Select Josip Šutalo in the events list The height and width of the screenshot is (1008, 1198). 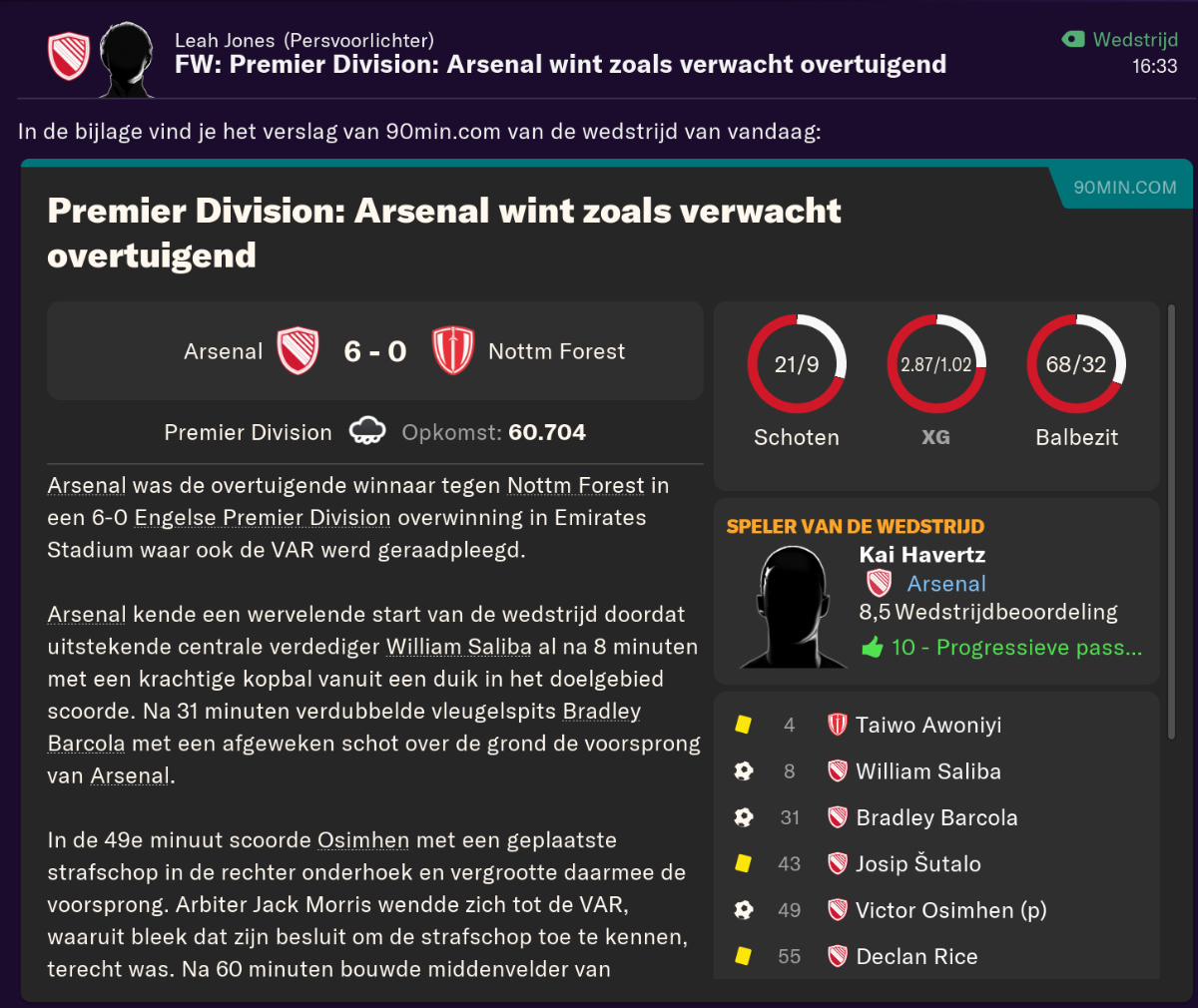918,863
